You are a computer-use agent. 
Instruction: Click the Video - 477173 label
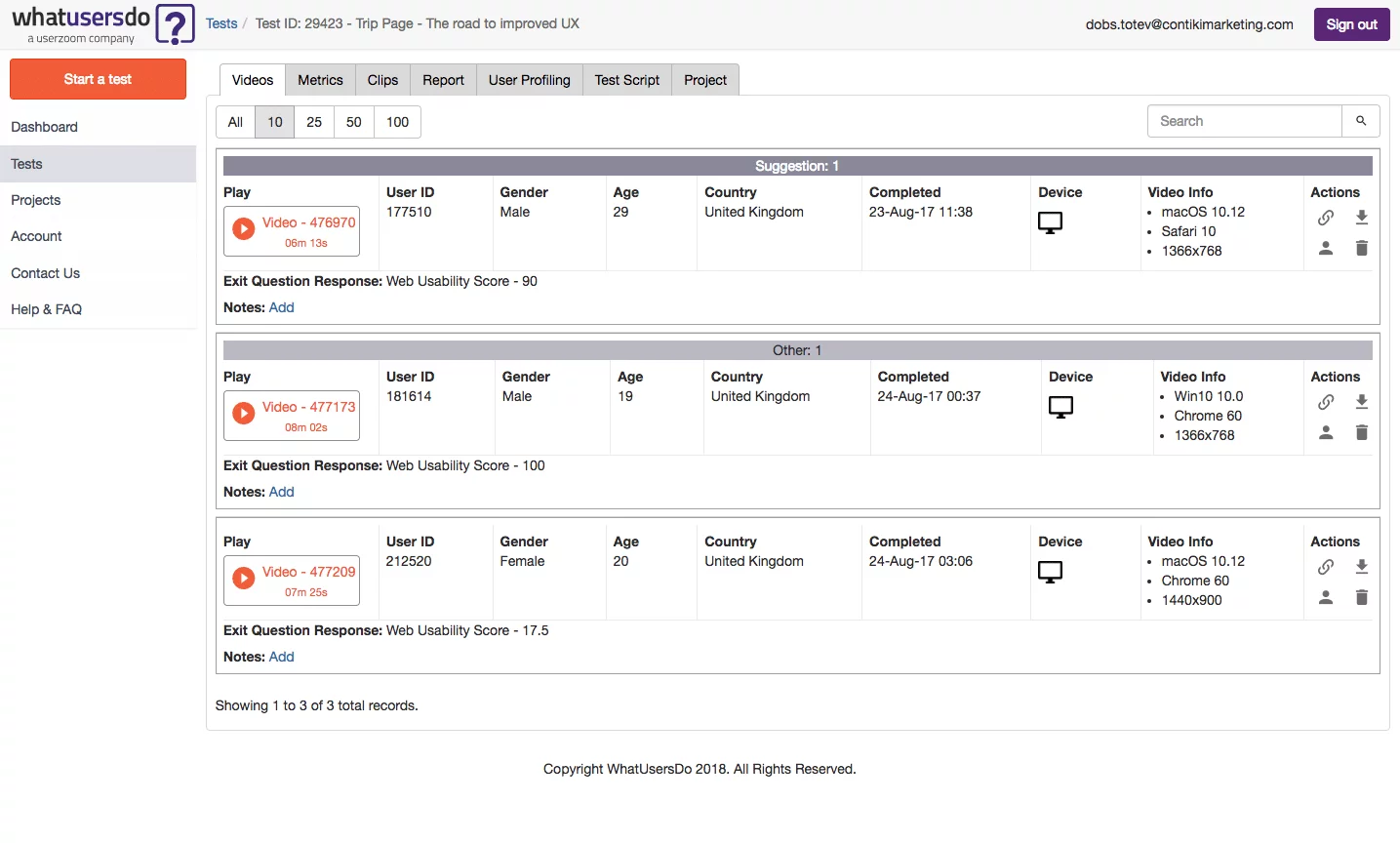(308, 407)
